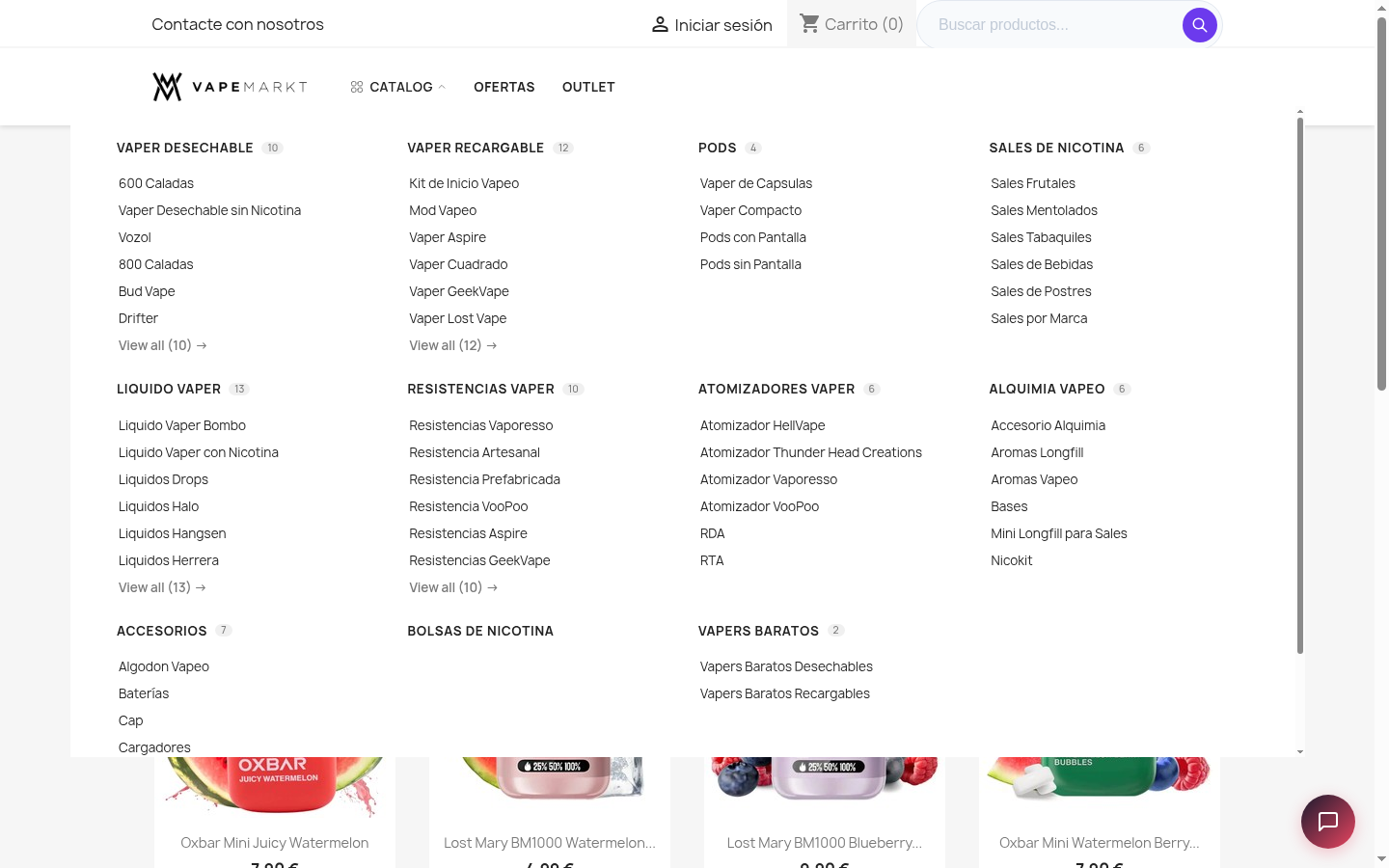1389x868 pixels.
Task: Click View all (13) under Liquido Vaper
Action: 162,587
